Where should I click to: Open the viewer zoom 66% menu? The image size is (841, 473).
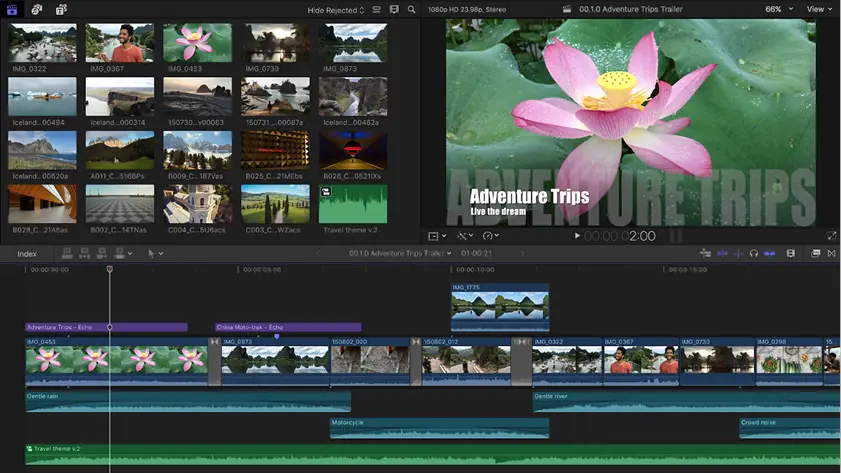click(779, 9)
